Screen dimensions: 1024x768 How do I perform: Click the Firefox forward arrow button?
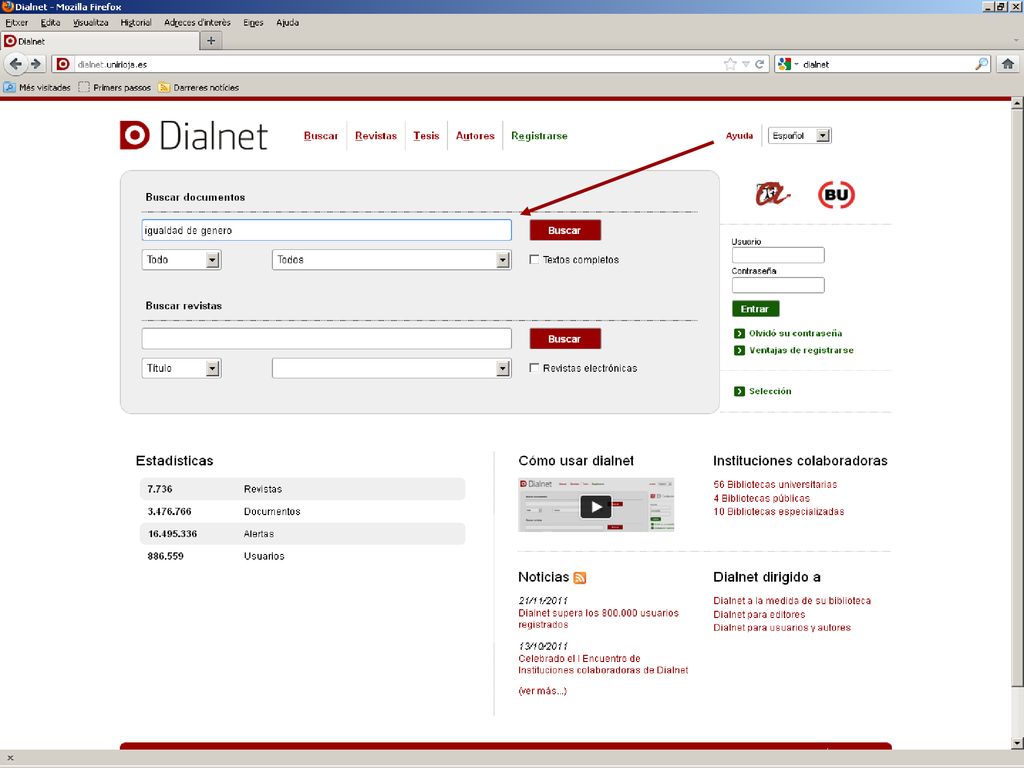click(36, 64)
